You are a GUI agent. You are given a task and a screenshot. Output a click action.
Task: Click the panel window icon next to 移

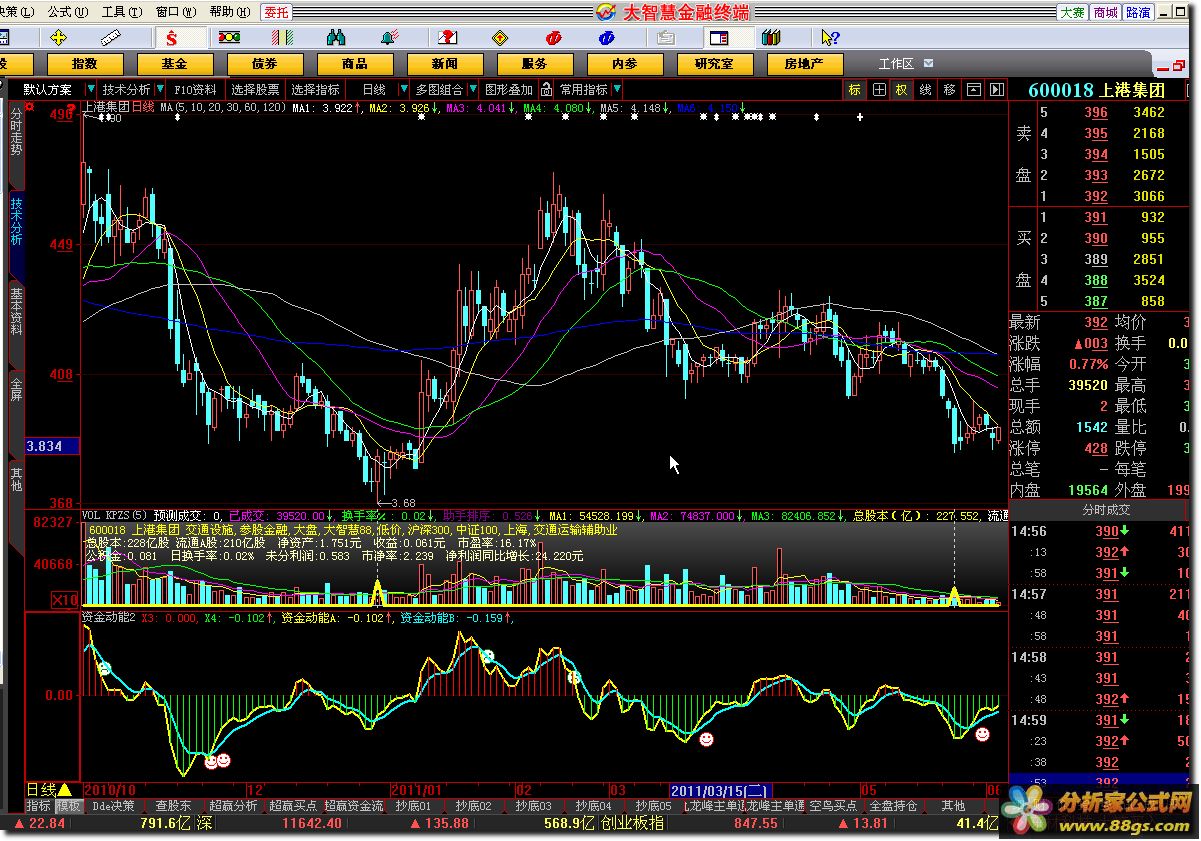click(973, 89)
